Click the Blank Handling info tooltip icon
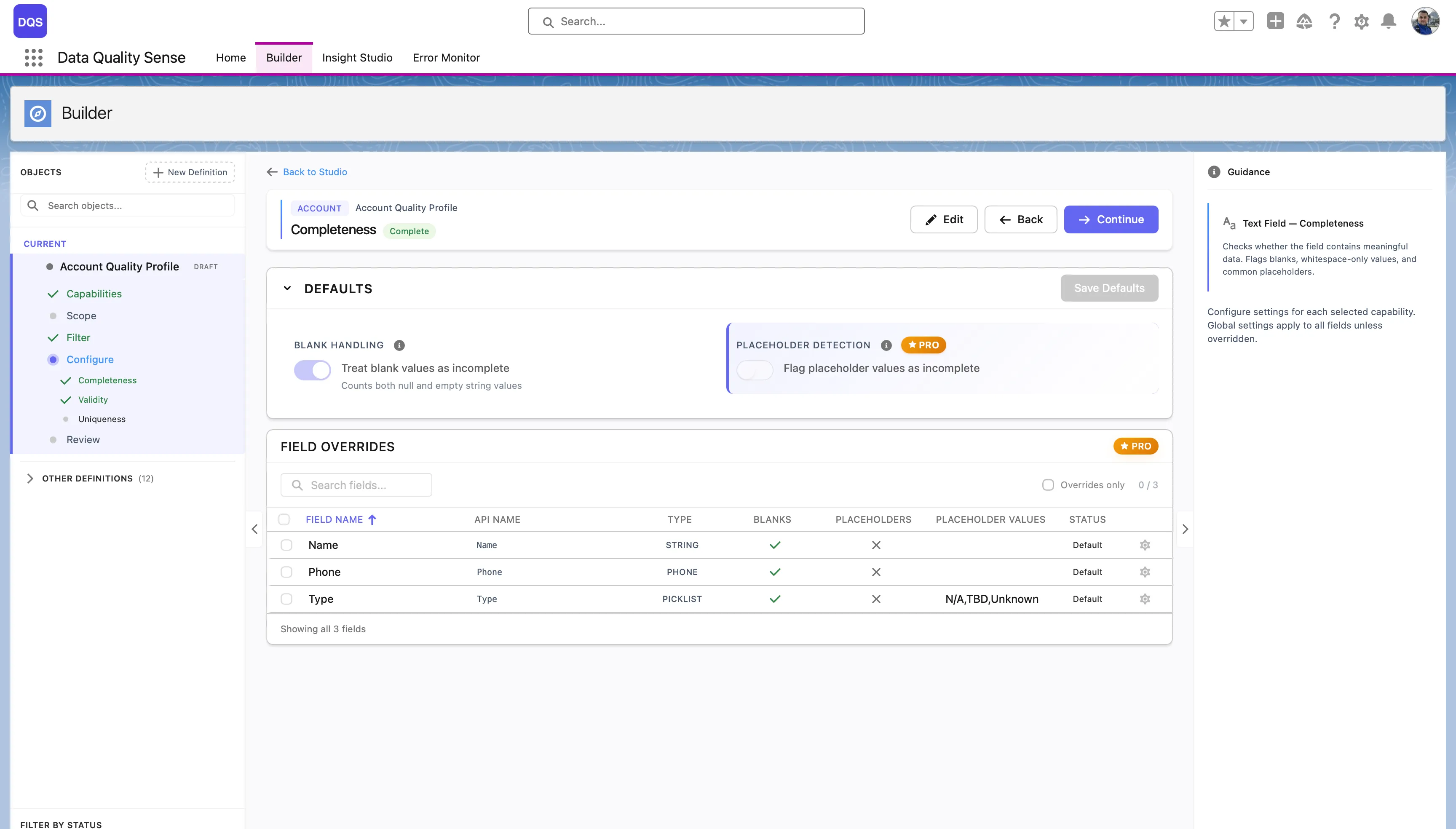Viewport: 1456px width, 829px height. (399, 345)
